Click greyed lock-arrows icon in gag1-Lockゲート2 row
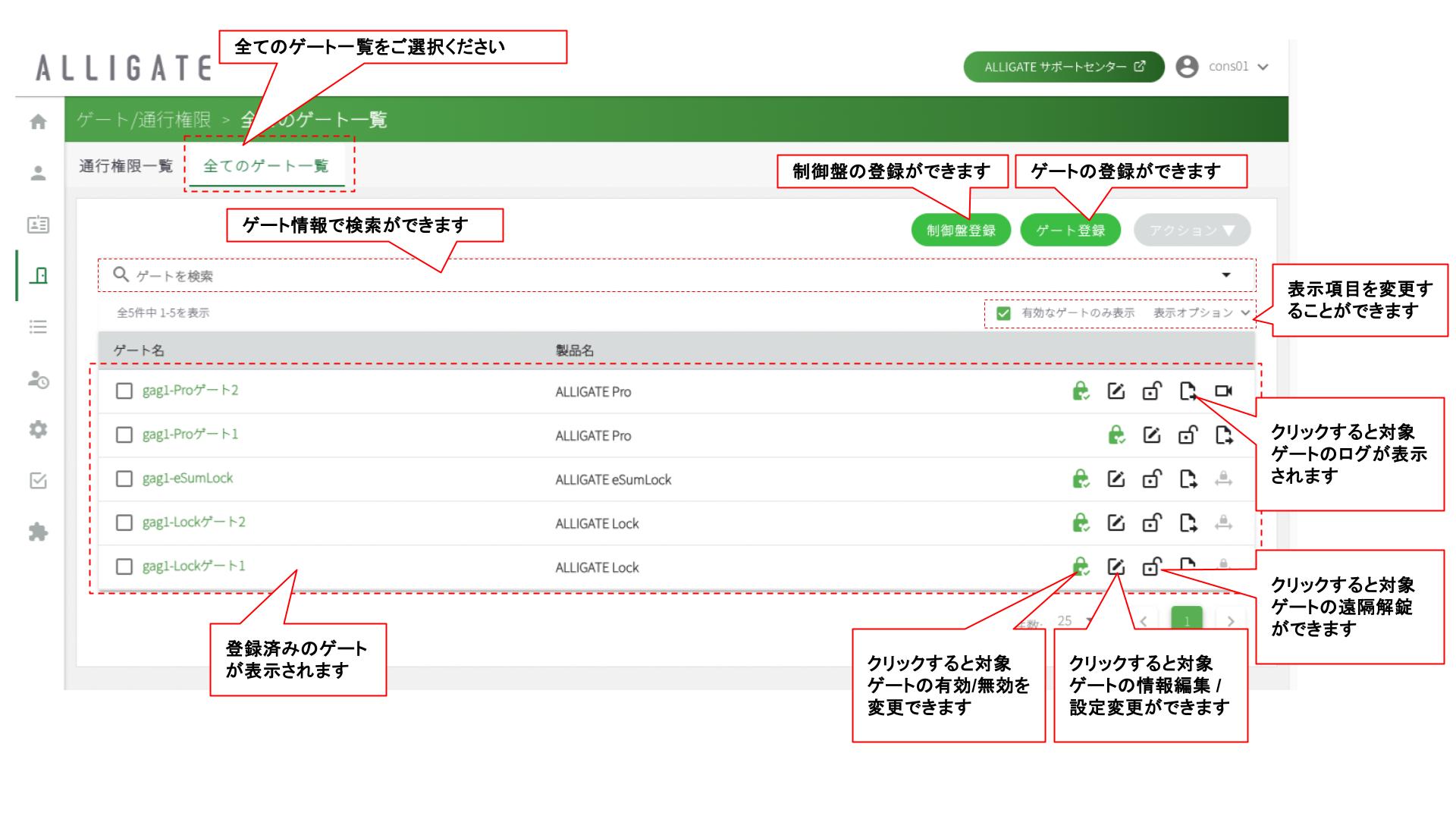This screenshot has width=1456, height=819. [1223, 523]
